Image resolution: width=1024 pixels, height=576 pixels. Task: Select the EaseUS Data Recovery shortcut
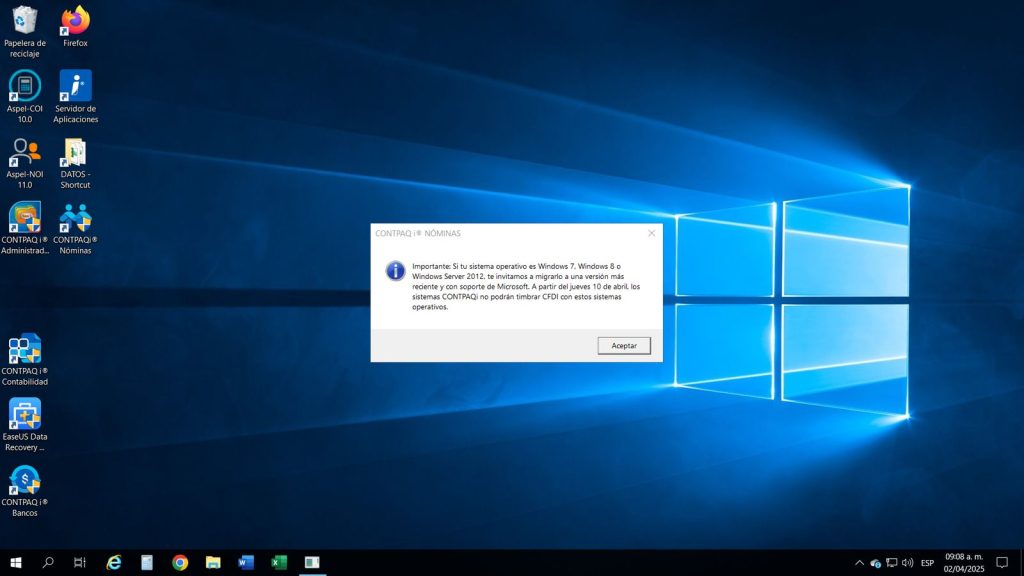[x=25, y=424]
